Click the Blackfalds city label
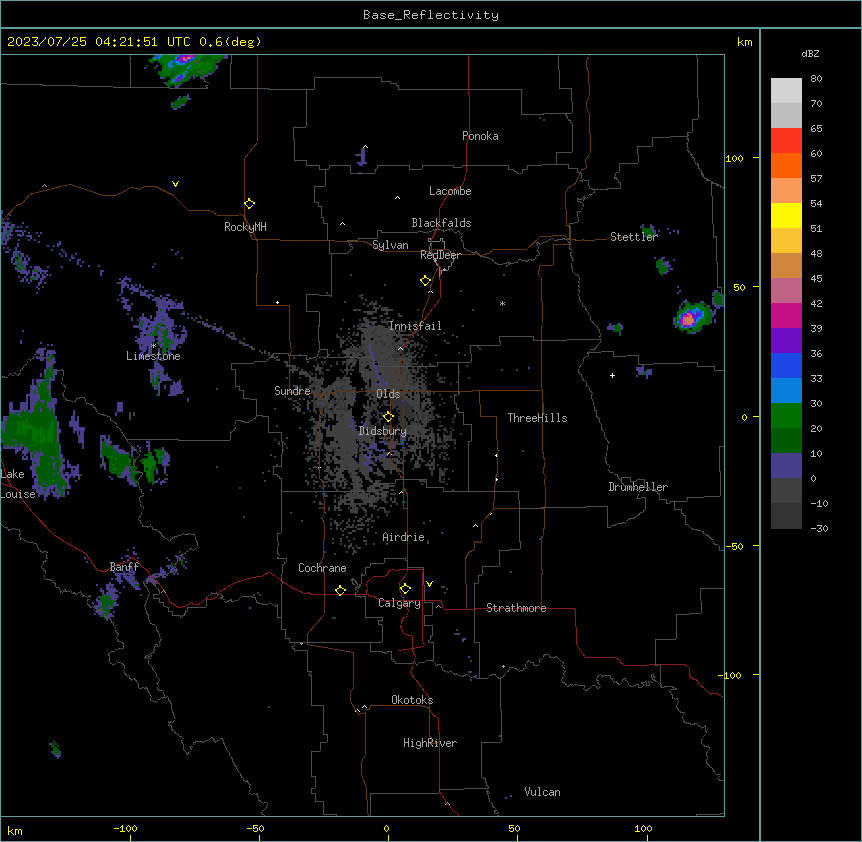Image resolution: width=862 pixels, height=842 pixels. coord(441,223)
